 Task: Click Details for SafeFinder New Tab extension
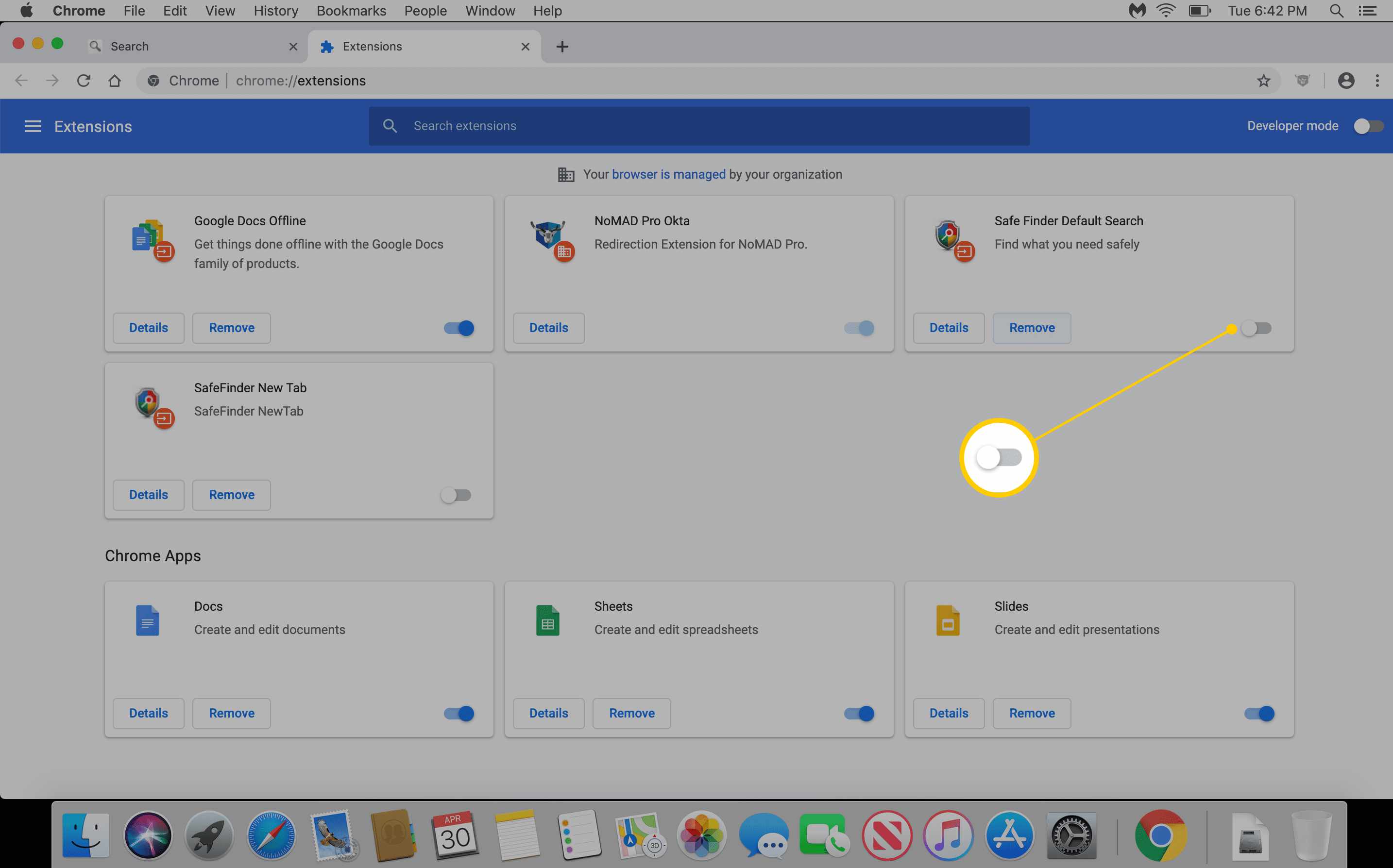coord(148,494)
